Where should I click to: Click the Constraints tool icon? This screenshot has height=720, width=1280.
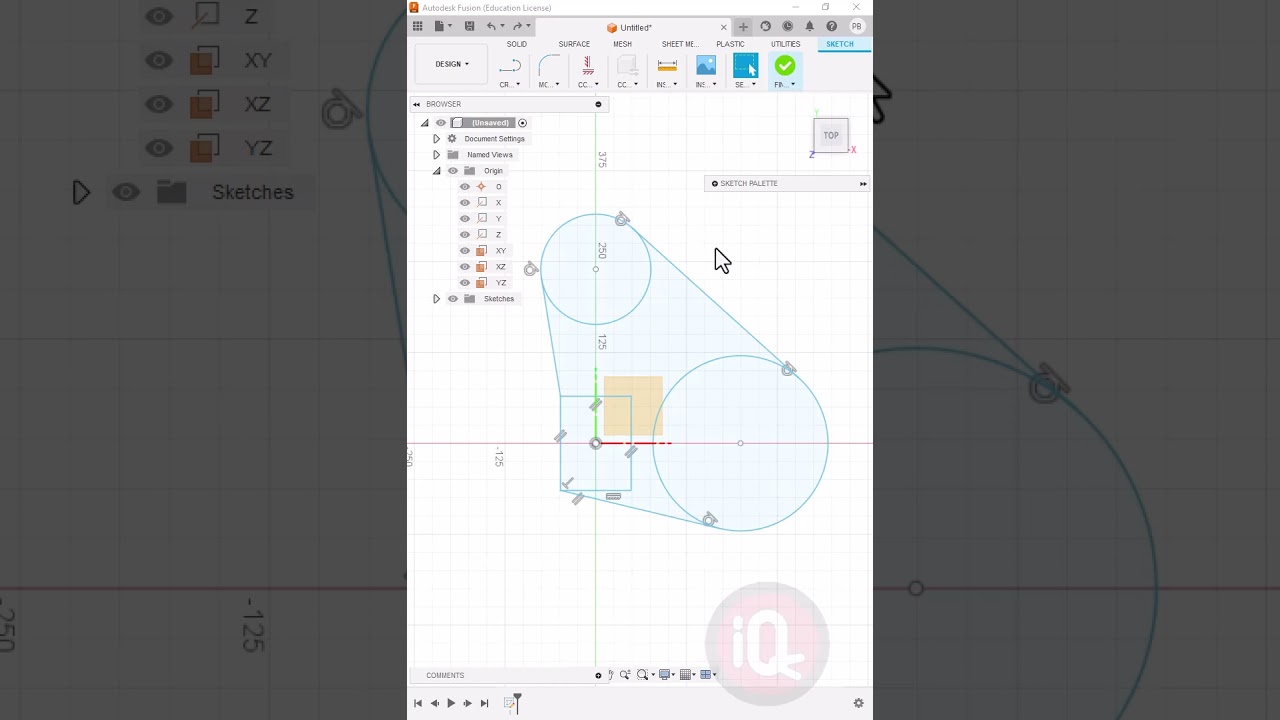pyautogui.click(x=588, y=66)
